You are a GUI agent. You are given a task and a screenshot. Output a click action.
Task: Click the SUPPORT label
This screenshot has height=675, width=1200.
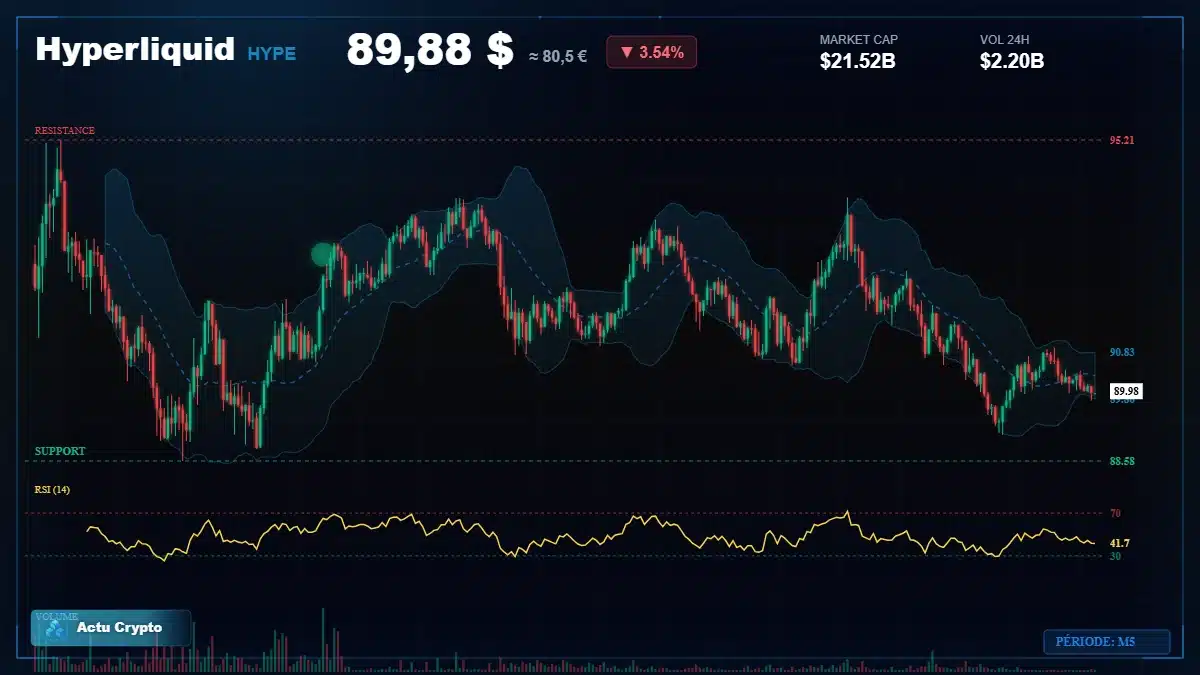[60, 452]
